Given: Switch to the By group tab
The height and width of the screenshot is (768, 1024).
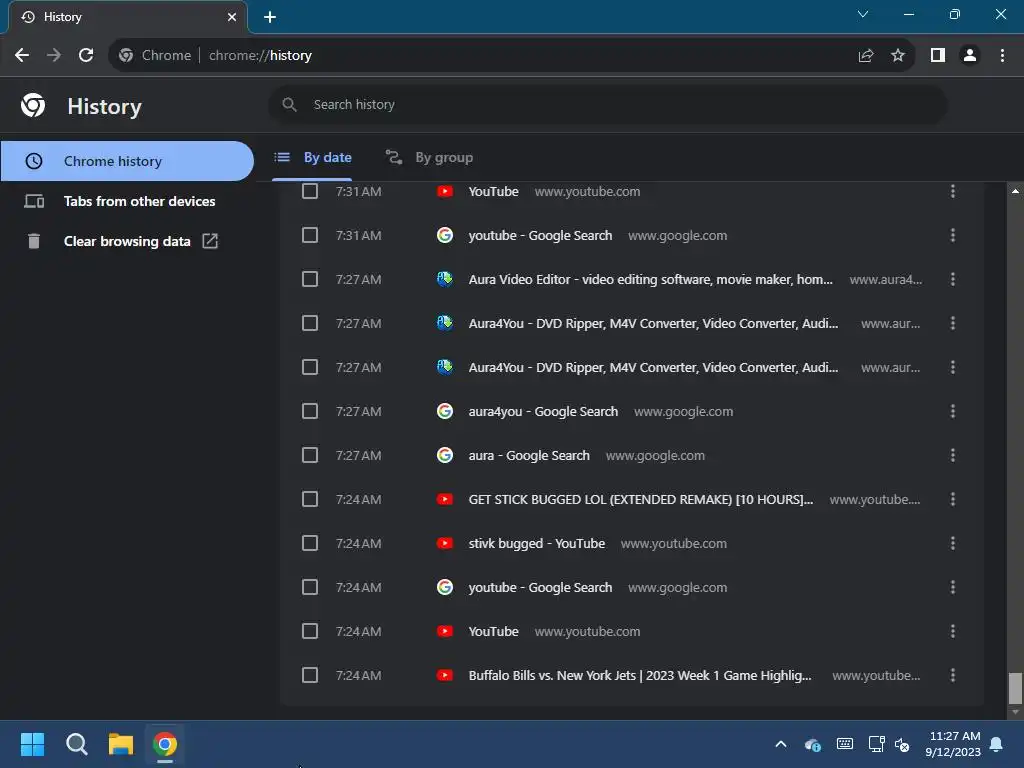Looking at the screenshot, I should tap(429, 157).
